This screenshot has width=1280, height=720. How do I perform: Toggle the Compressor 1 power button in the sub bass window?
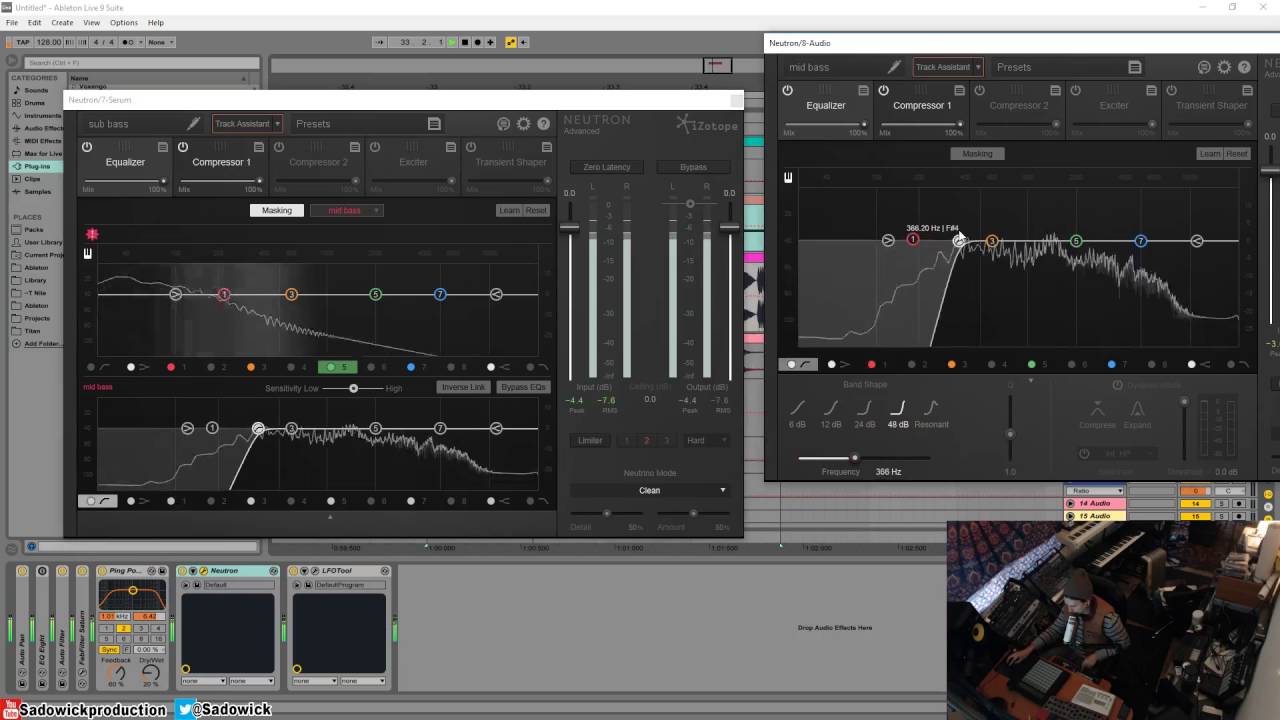(x=183, y=147)
